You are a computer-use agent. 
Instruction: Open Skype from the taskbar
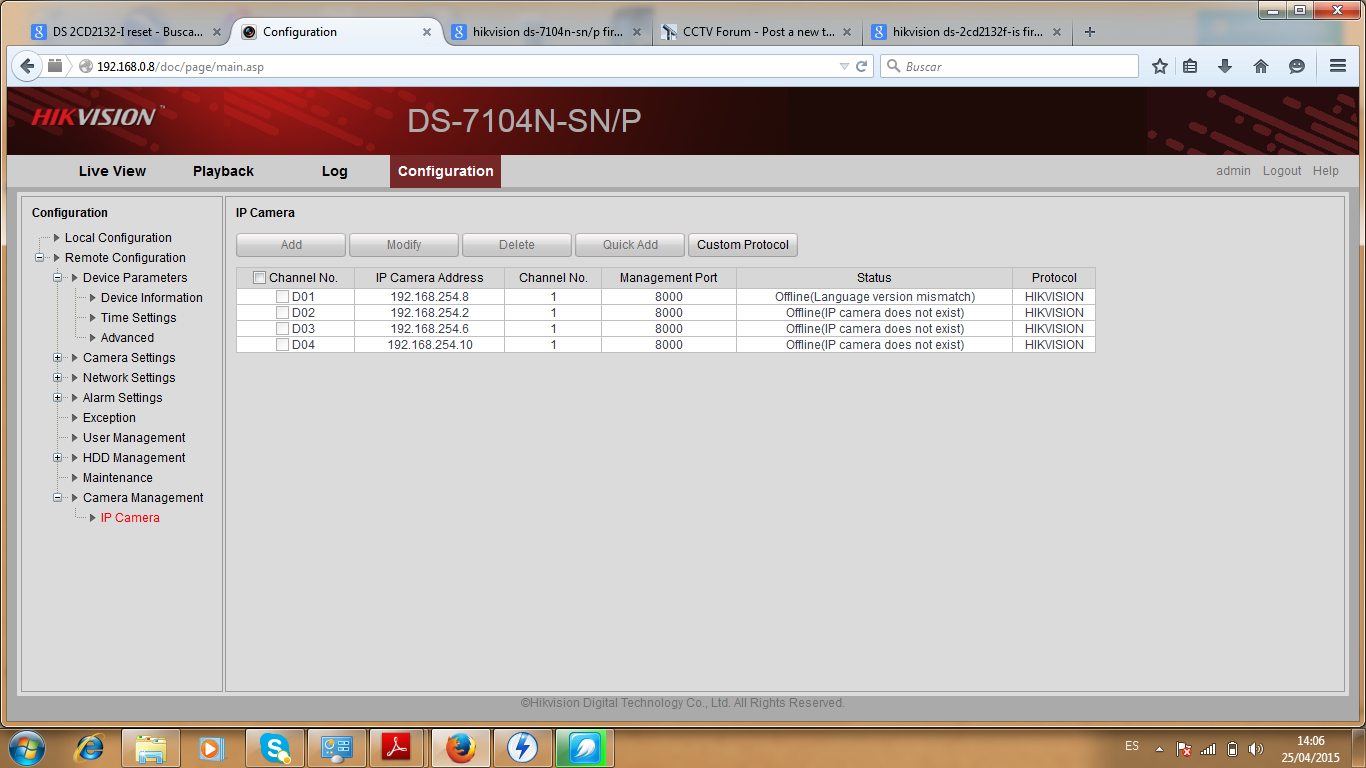click(274, 748)
